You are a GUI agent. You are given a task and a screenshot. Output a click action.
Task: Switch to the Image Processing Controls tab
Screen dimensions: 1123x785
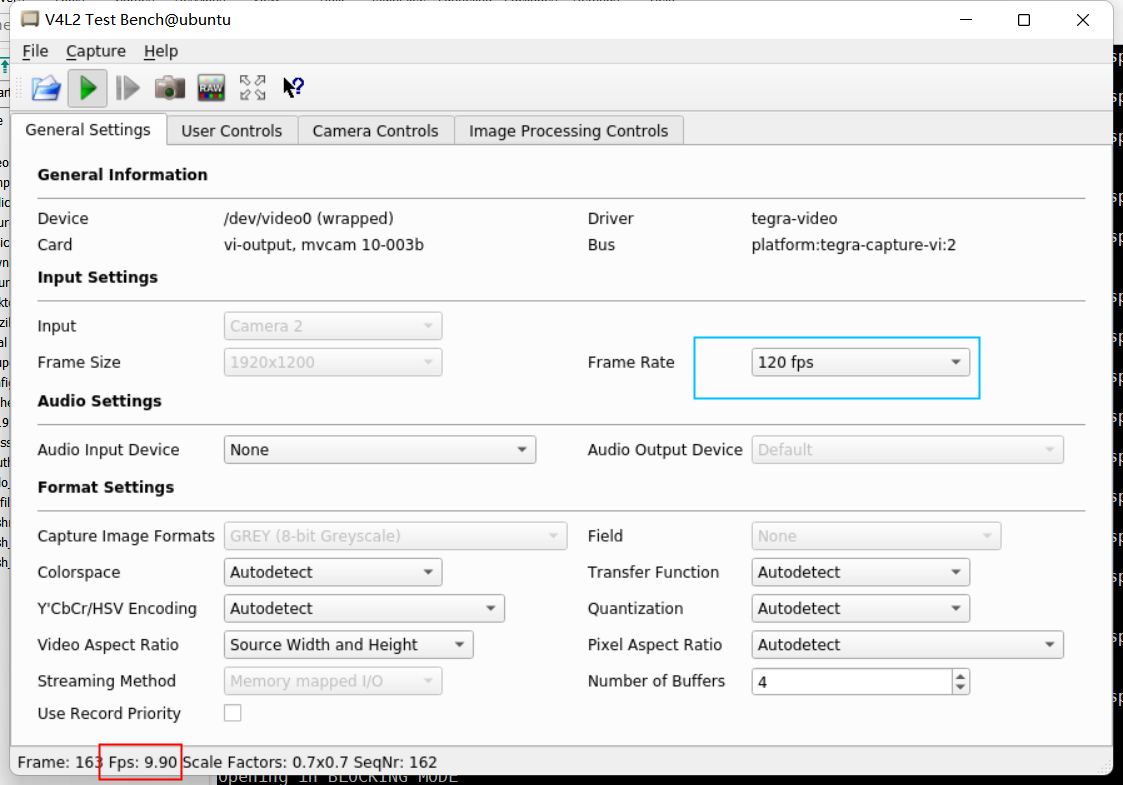[568, 131]
